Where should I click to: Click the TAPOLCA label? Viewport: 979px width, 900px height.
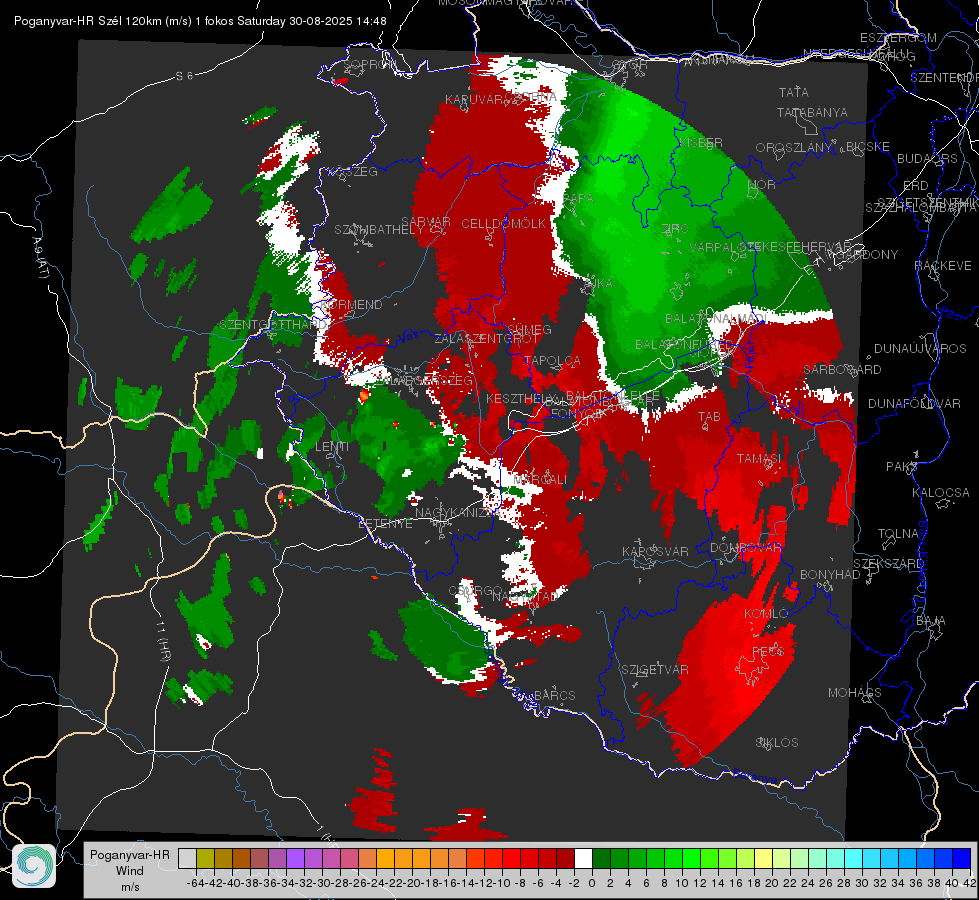click(x=553, y=361)
